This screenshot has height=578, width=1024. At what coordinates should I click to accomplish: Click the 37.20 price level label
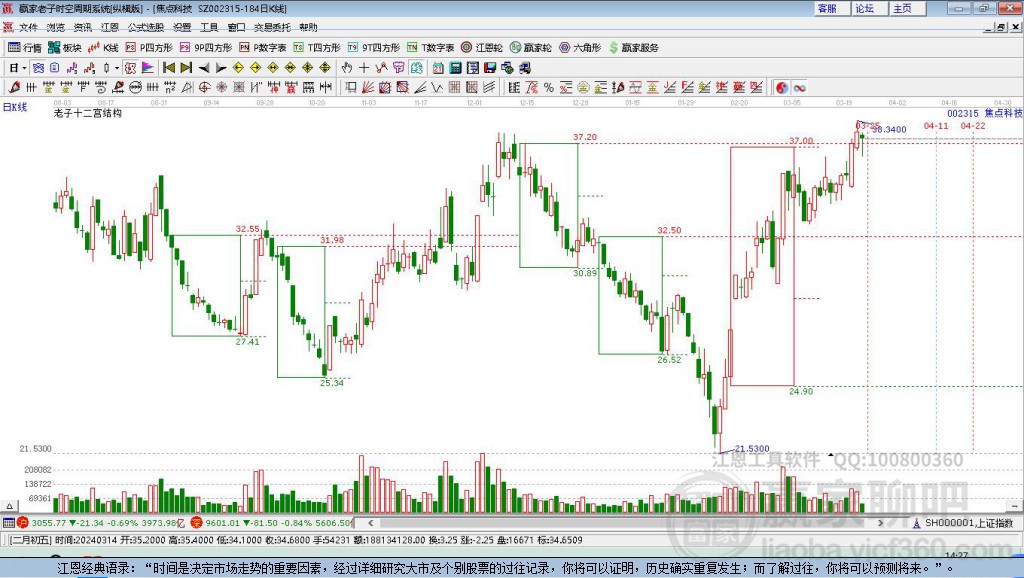[584, 137]
